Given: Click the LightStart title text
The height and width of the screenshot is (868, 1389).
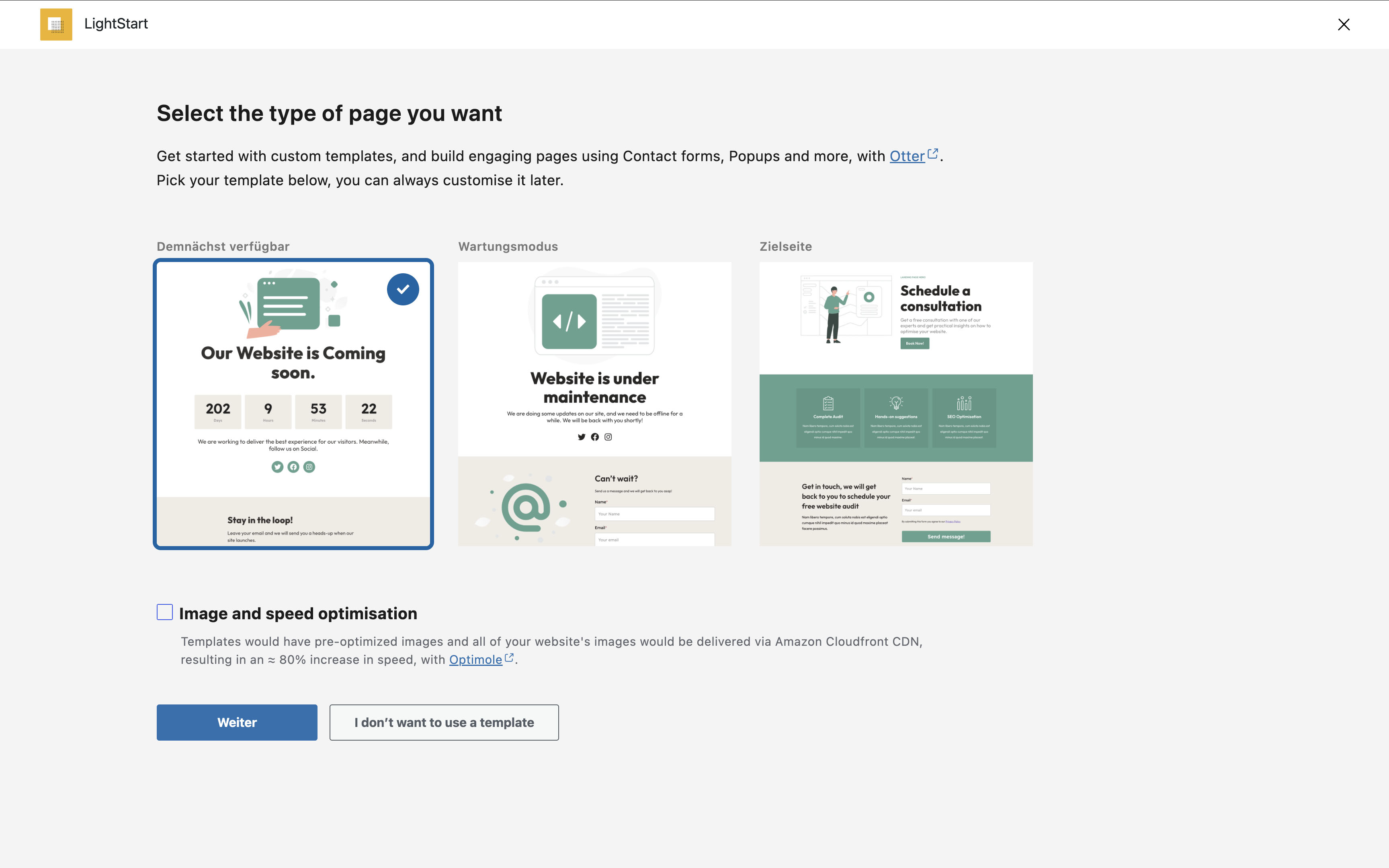Looking at the screenshot, I should click(x=116, y=24).
